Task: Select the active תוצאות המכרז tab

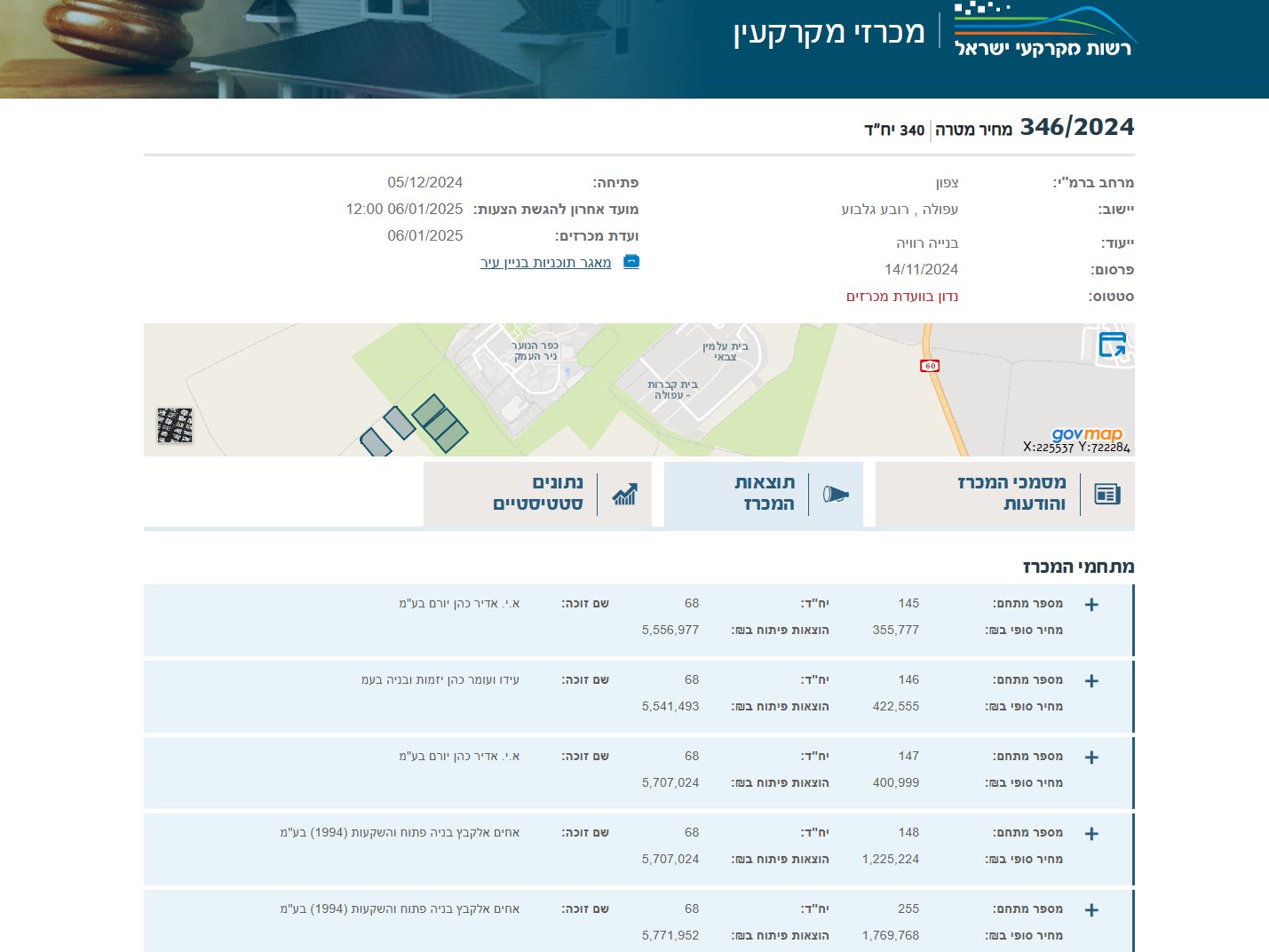Action: point(762,494)
